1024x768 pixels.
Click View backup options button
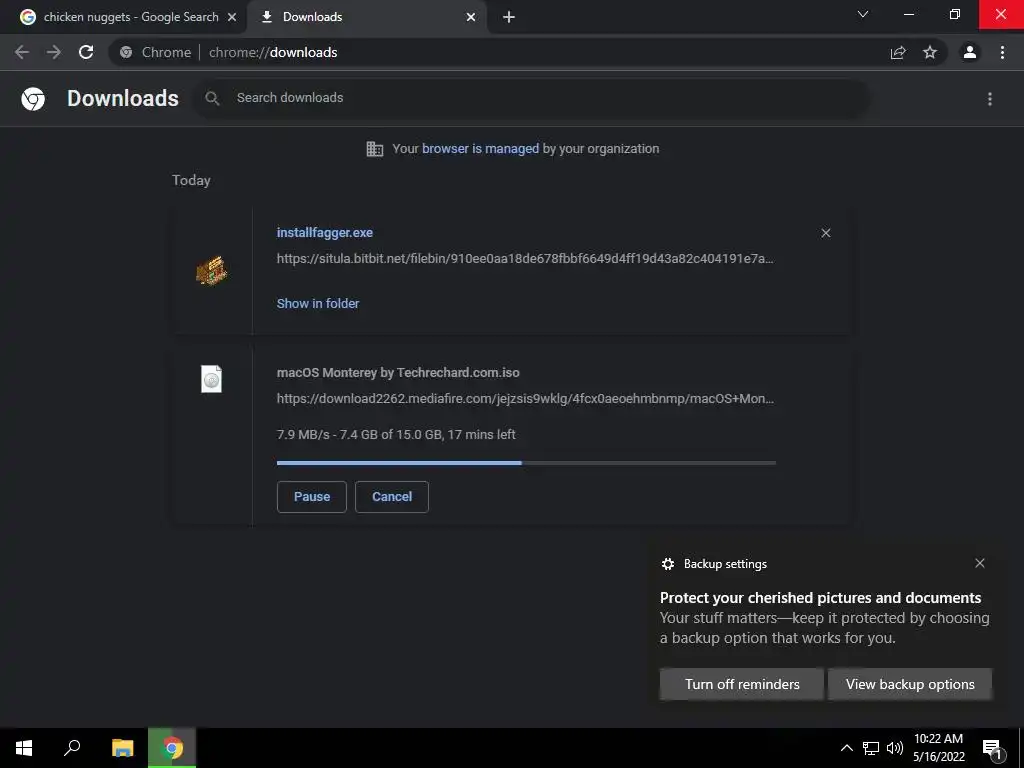[910, 684]
